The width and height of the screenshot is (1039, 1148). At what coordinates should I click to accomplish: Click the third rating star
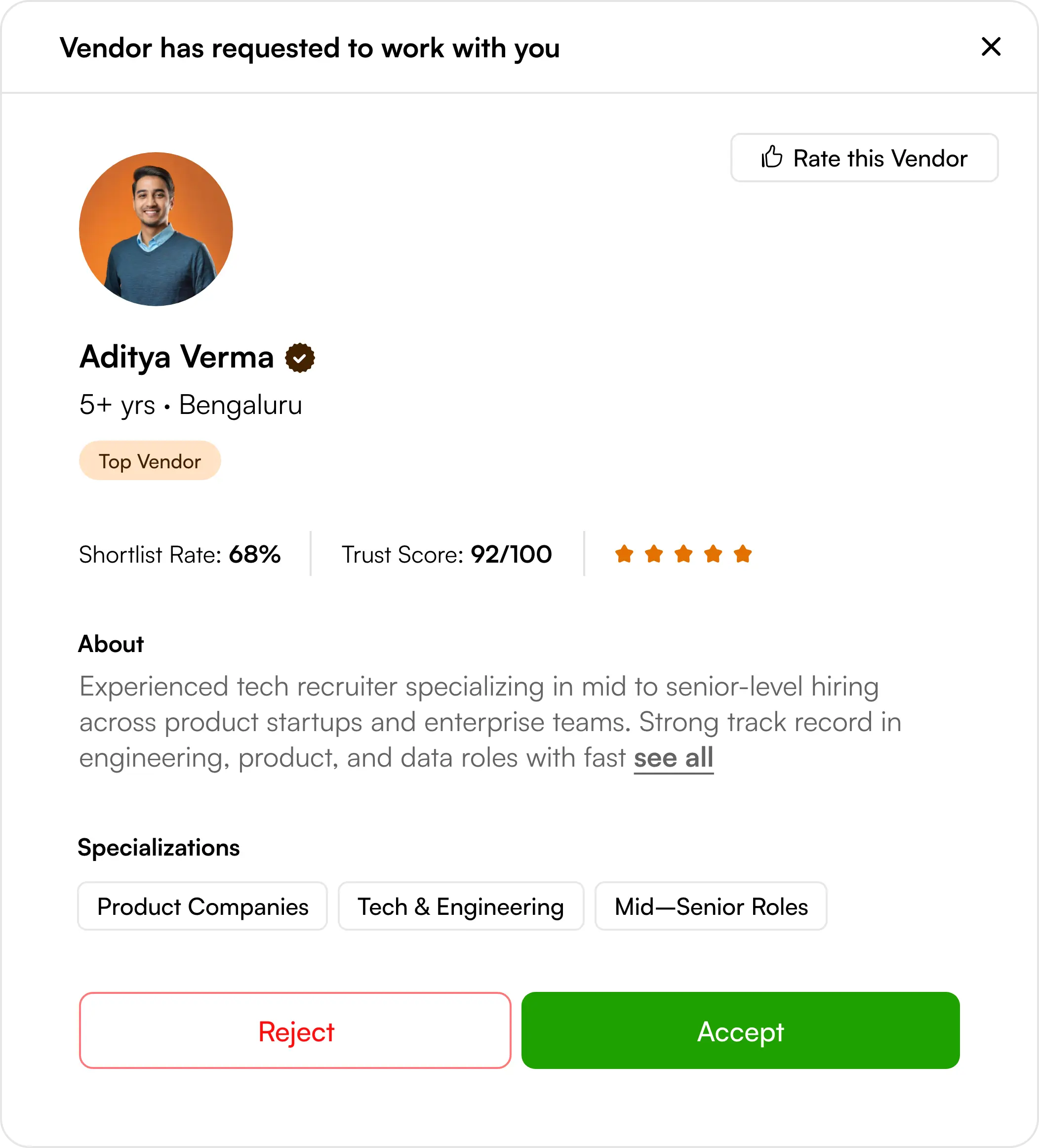coord(683,553)
